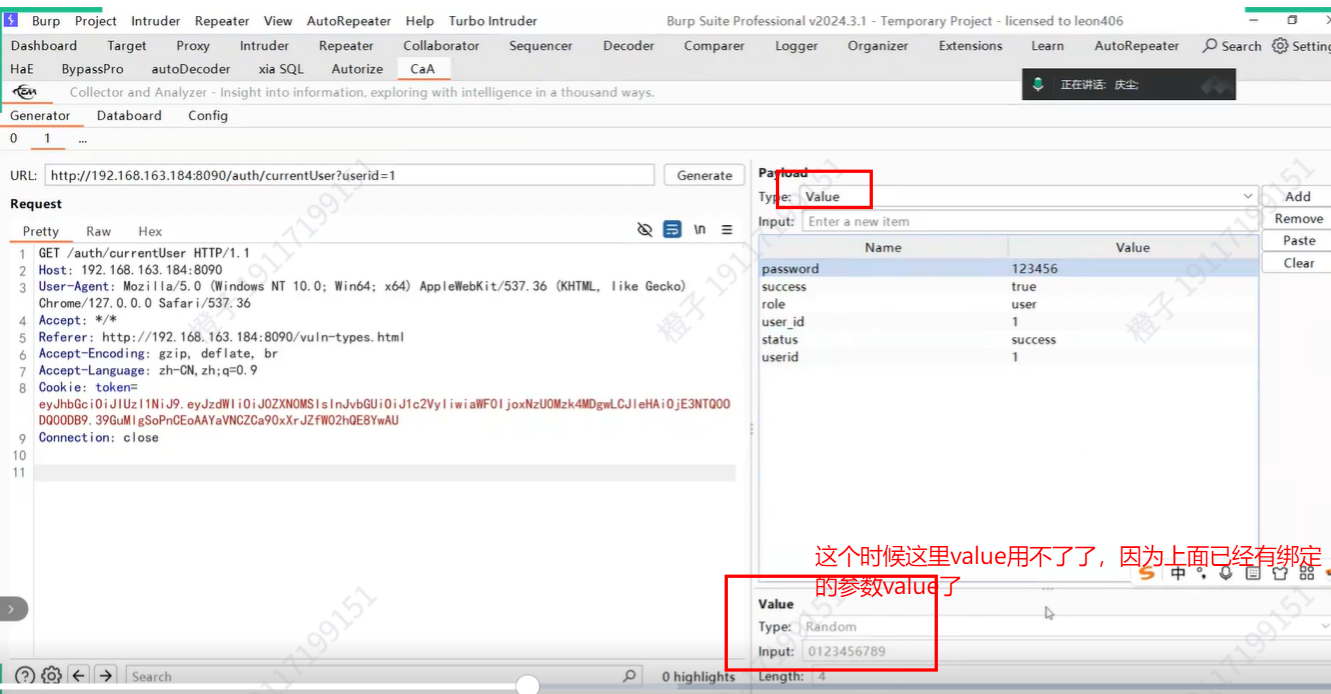Select the Config sub-tab
The width and height of the screenshot is (1331, 694).
[208, 116]
